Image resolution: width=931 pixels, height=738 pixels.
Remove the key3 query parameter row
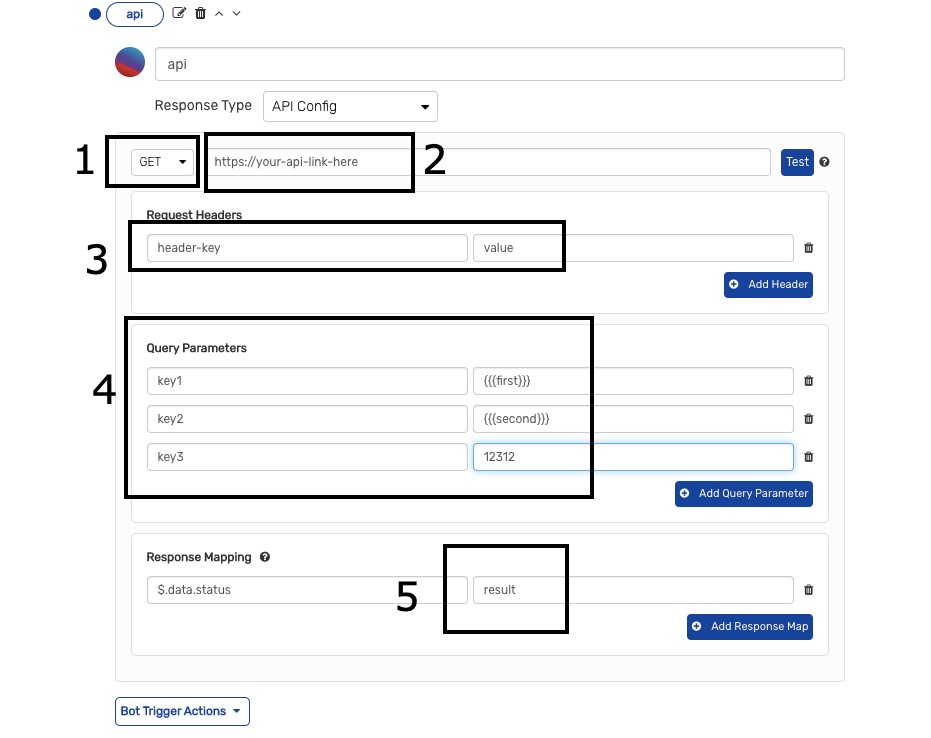pos(809,457)
